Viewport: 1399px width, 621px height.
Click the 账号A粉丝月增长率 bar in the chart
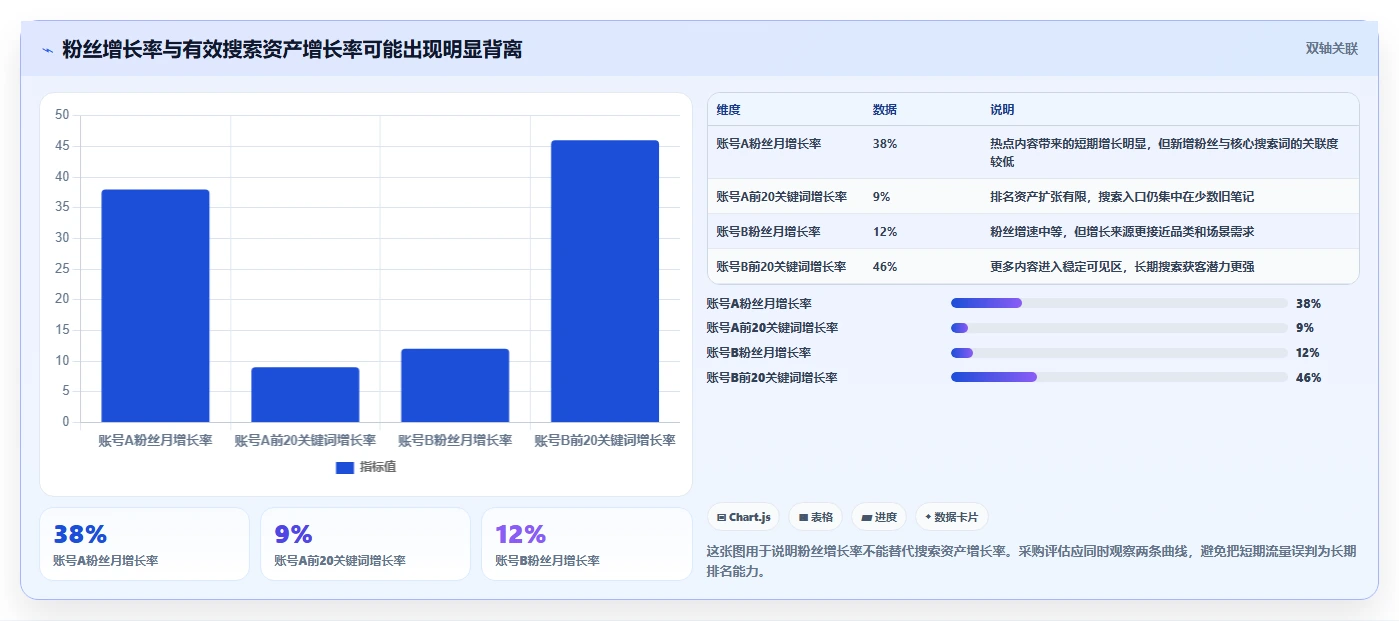155,306
